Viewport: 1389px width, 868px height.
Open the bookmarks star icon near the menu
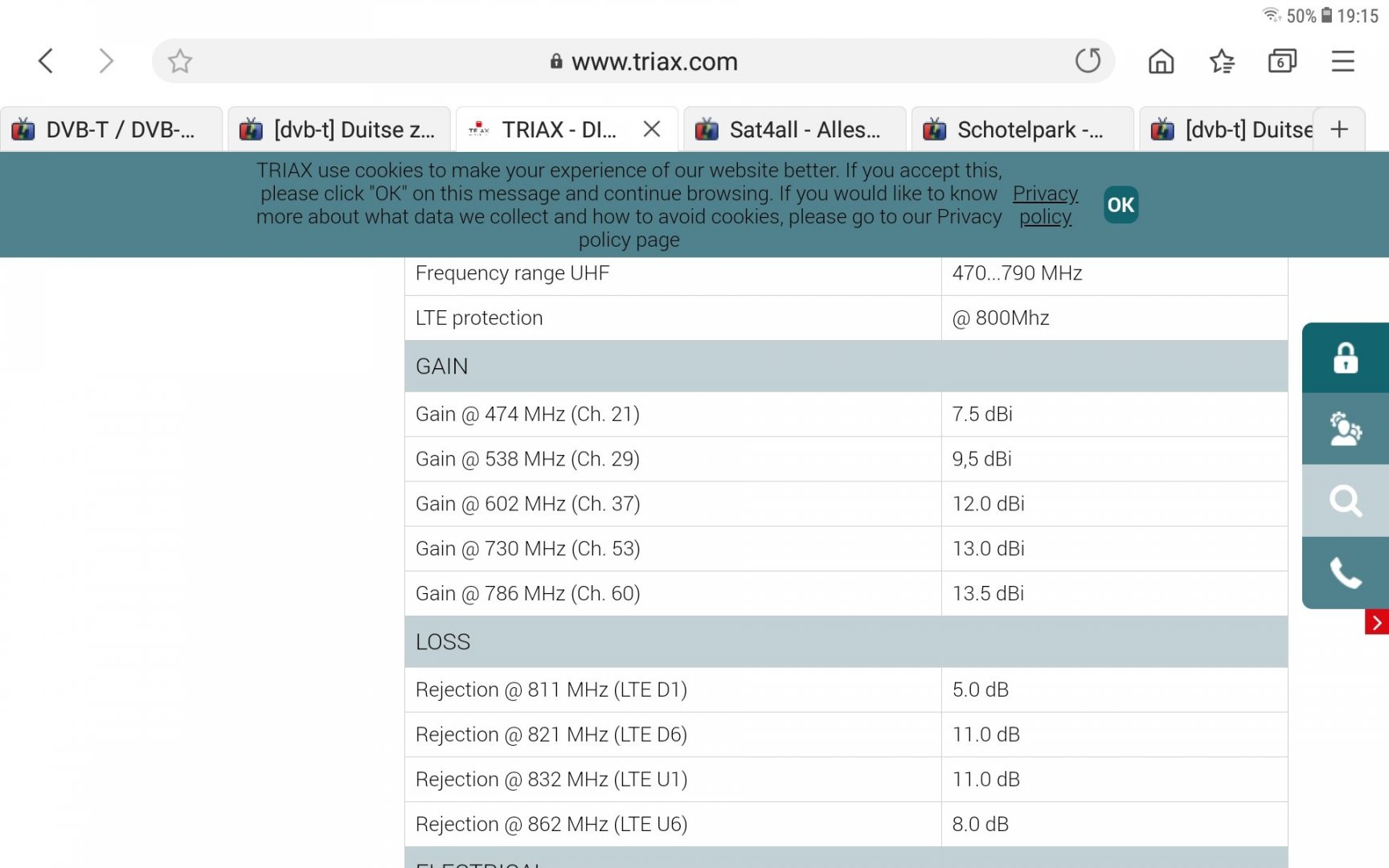click(x=1221, y=60)
